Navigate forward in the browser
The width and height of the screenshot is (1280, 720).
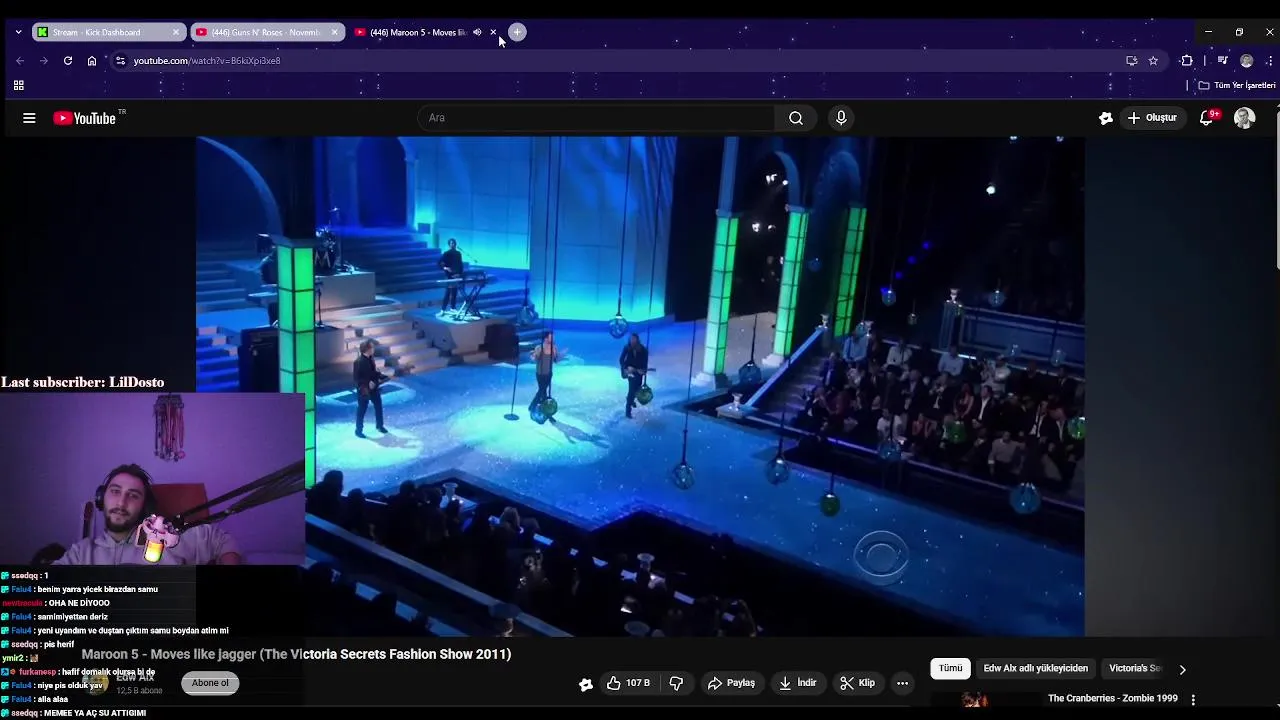tap(44, 61)
